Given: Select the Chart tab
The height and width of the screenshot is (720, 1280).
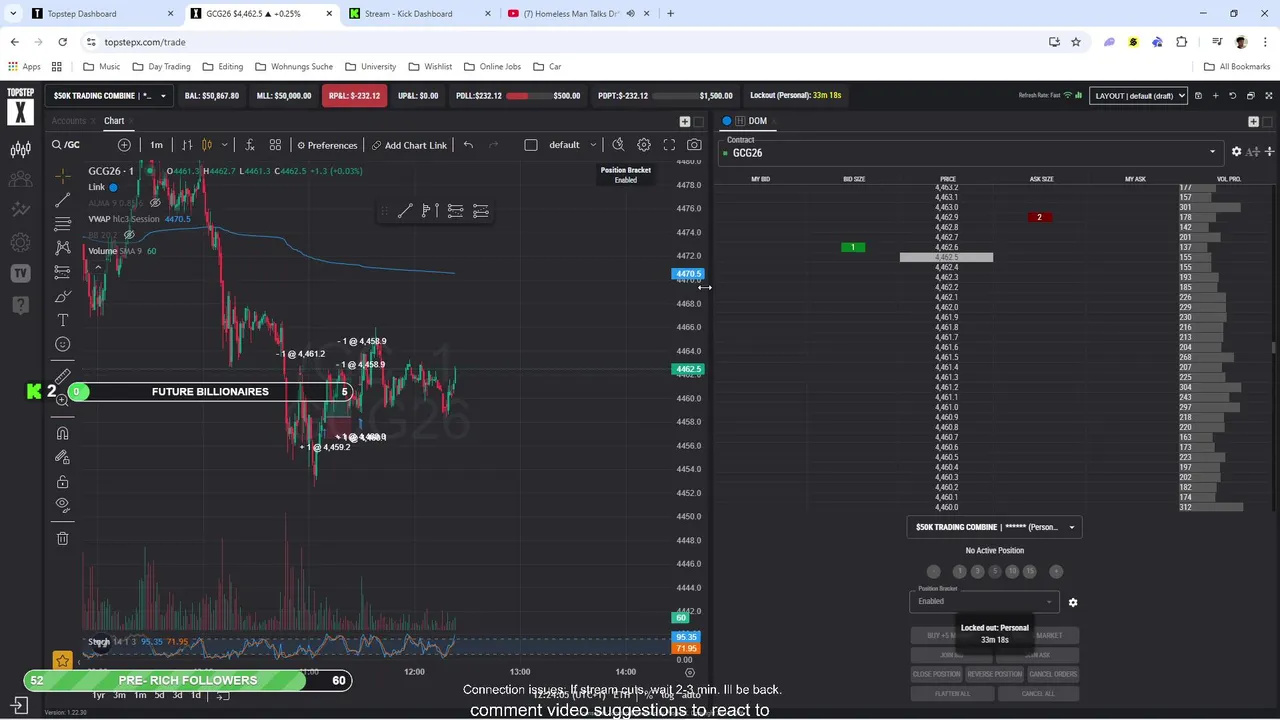Looking at the screenshot, I should point(114,121).
